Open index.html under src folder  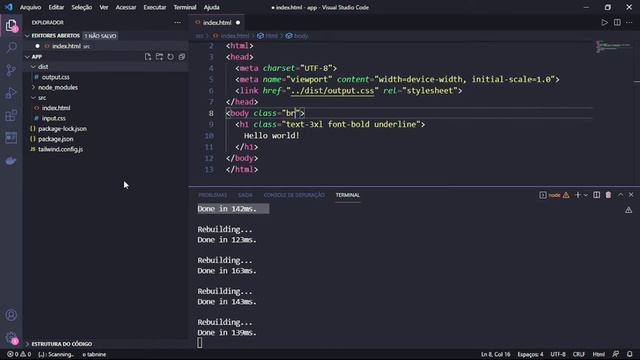[56, 108]
